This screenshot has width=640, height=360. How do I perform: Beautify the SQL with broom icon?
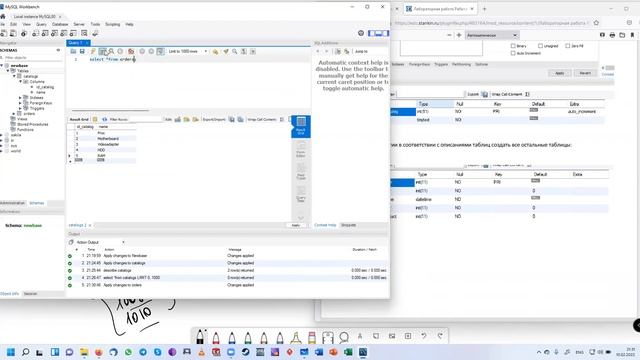coord(226,51)
